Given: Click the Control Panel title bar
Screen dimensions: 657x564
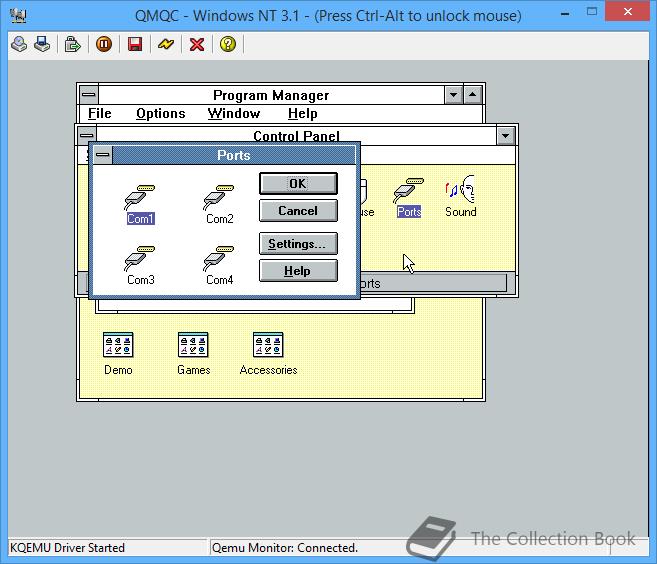Looking at the screenshot, I should click(x=296, y=135).
